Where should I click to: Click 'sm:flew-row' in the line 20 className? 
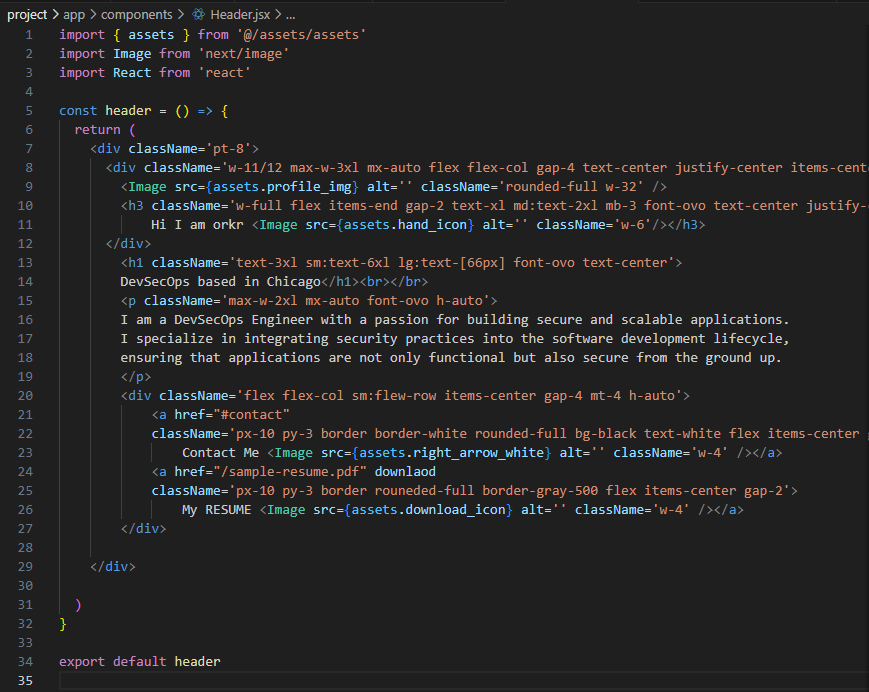tap(394, 396)
